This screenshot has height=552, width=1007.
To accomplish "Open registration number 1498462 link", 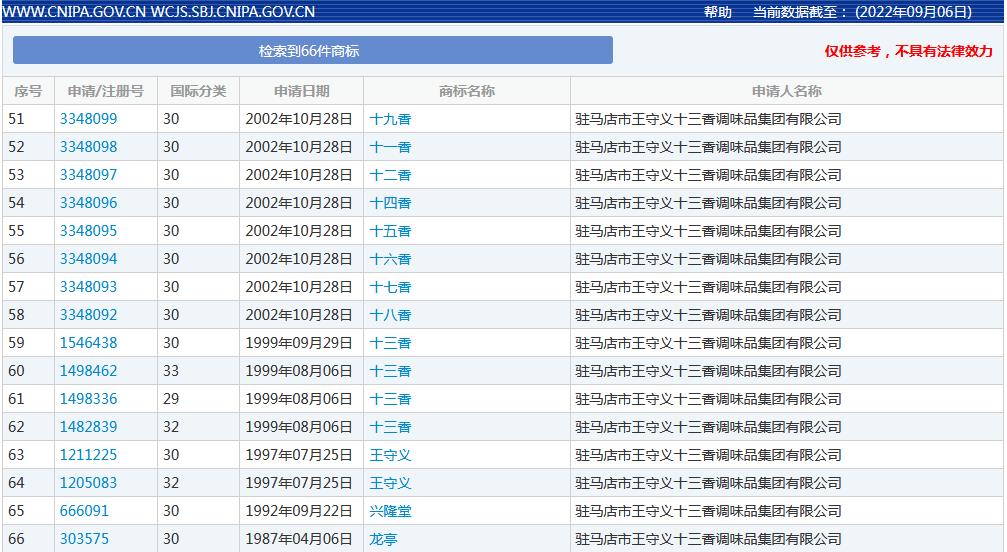I will pos(88,371).
